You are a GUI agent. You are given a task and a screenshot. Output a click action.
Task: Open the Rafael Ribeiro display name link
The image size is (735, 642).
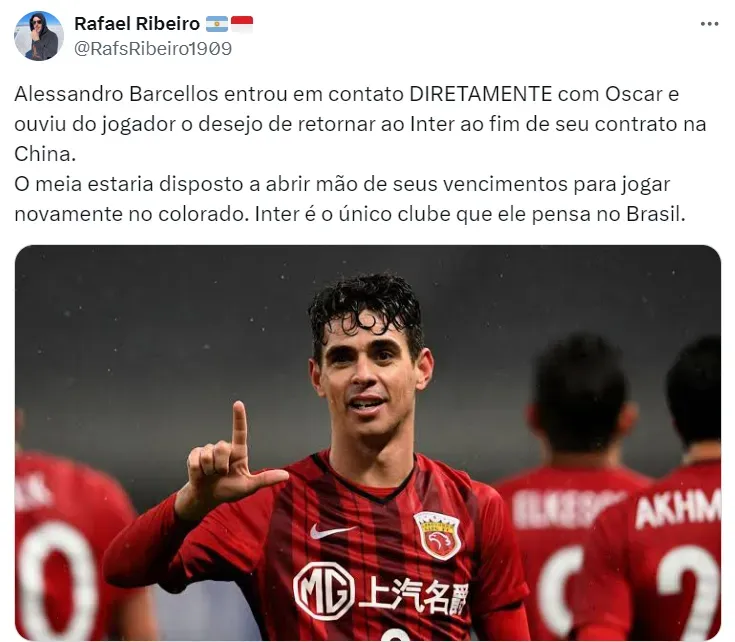click(137, 23)
